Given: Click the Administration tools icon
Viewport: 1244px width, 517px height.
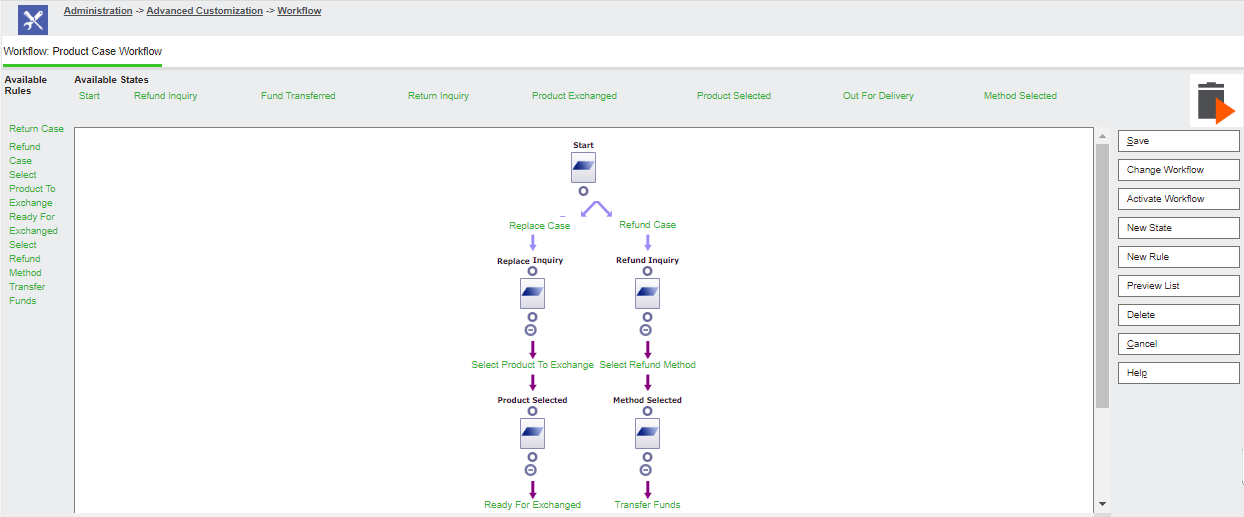Looking at the screenshot, I should point(33,20).
